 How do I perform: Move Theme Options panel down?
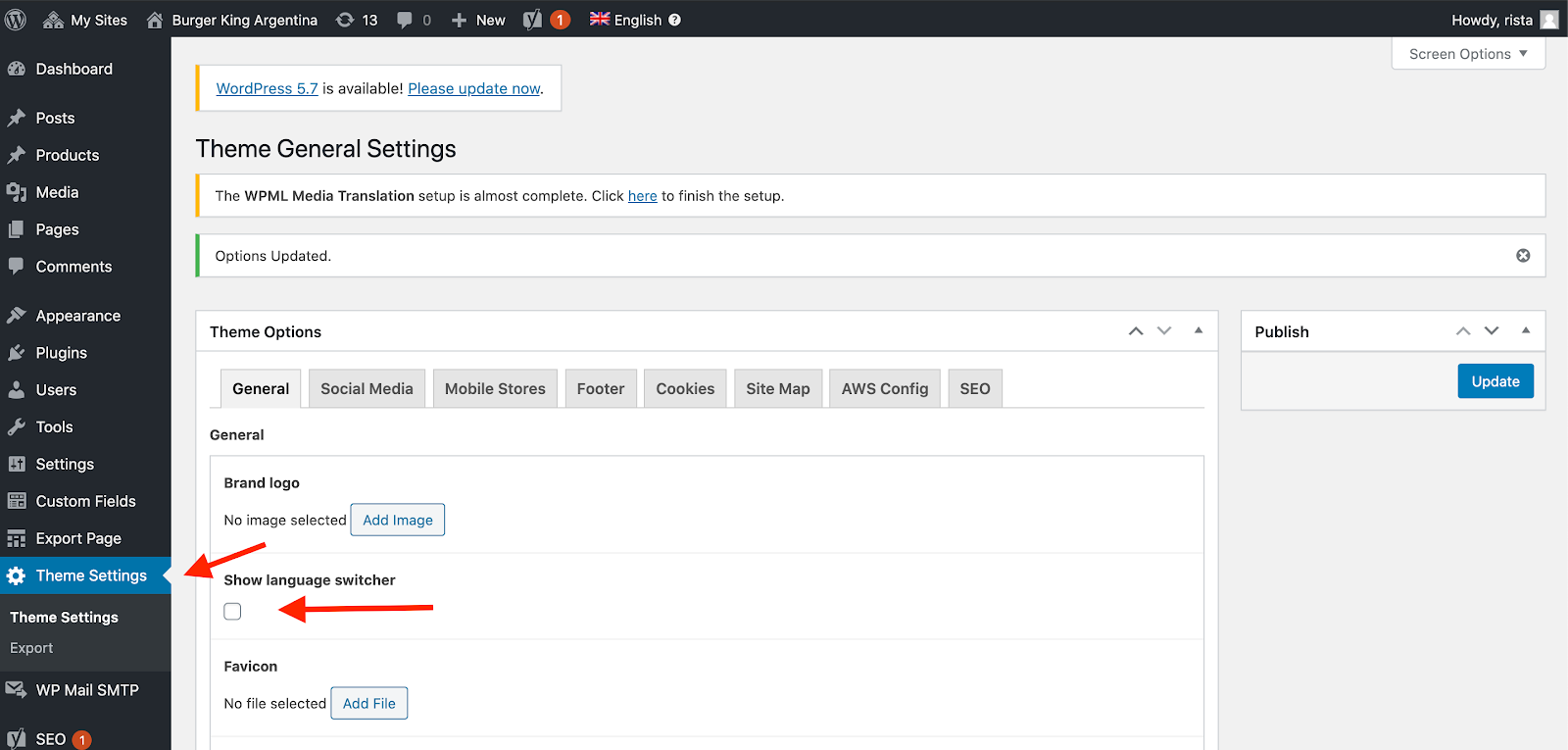pos(1164,331)
